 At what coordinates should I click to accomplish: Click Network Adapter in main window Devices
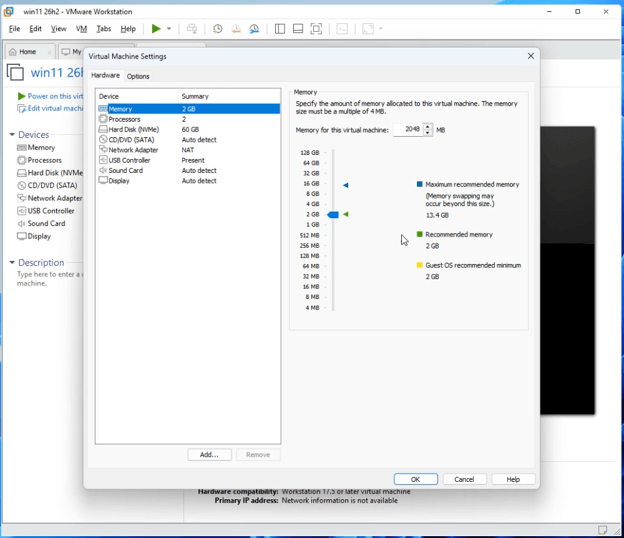coord(50,198)
